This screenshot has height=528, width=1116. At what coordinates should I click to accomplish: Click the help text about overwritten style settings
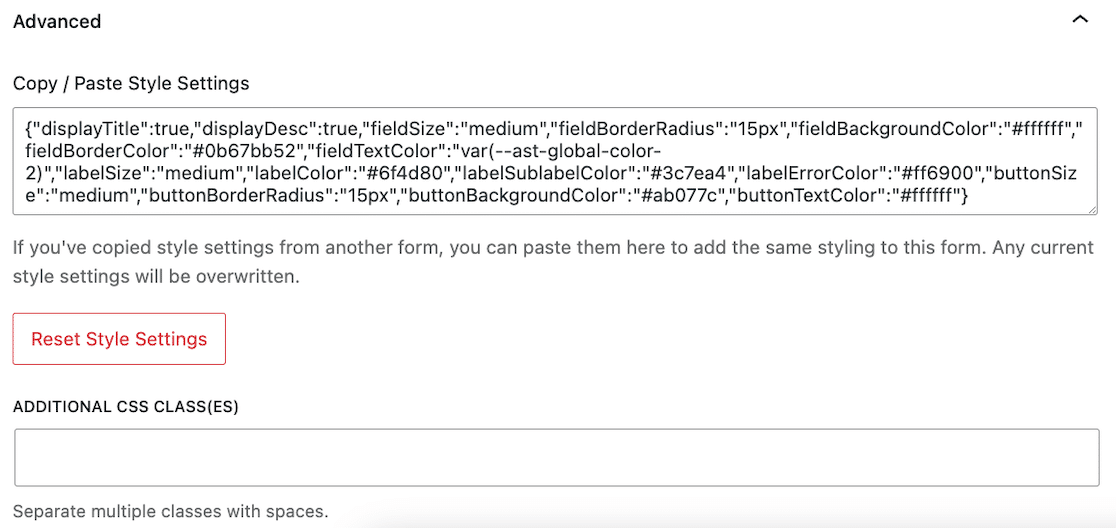[554, 262]
